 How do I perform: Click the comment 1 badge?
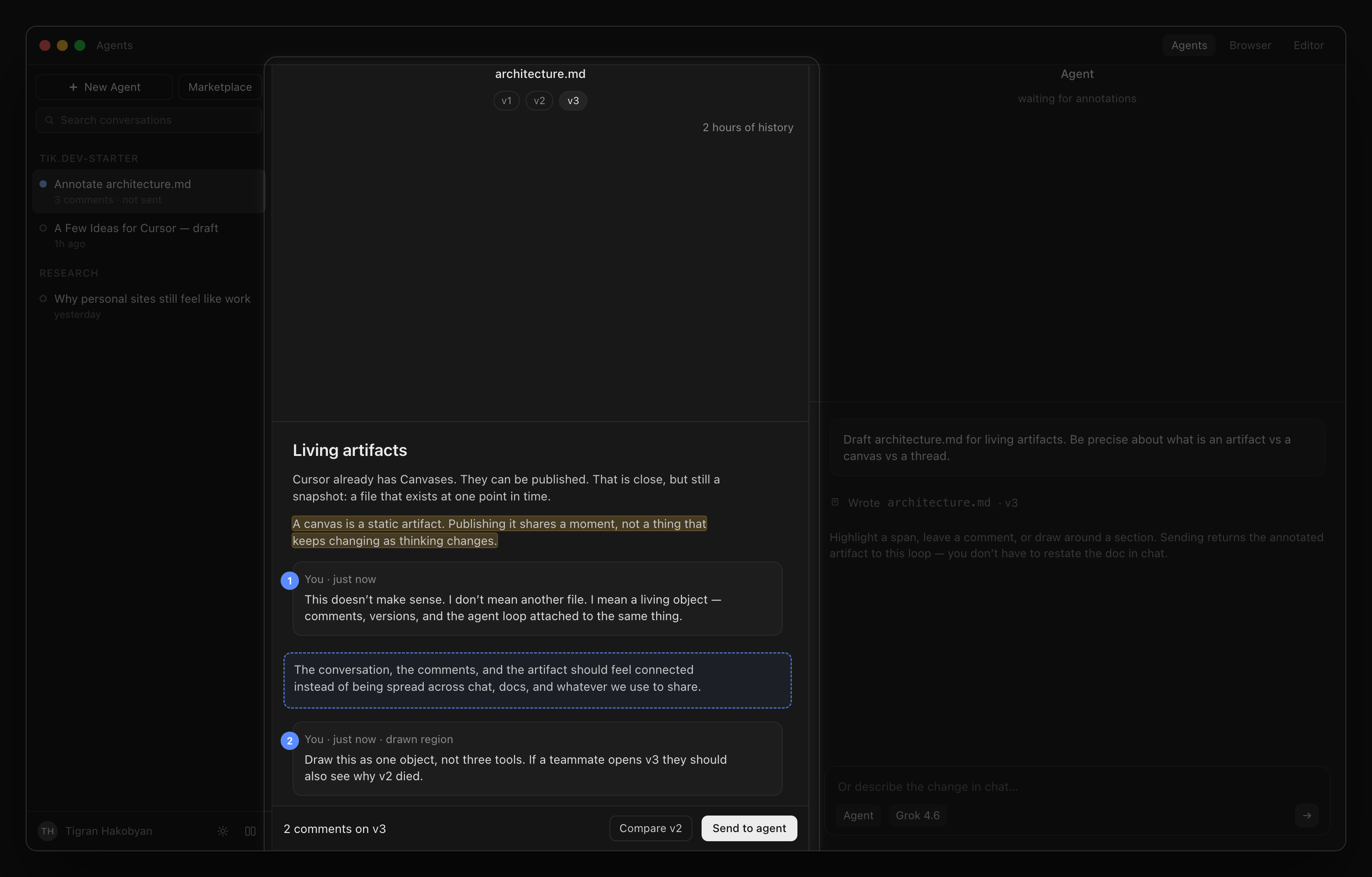click(x=289, y=581)
